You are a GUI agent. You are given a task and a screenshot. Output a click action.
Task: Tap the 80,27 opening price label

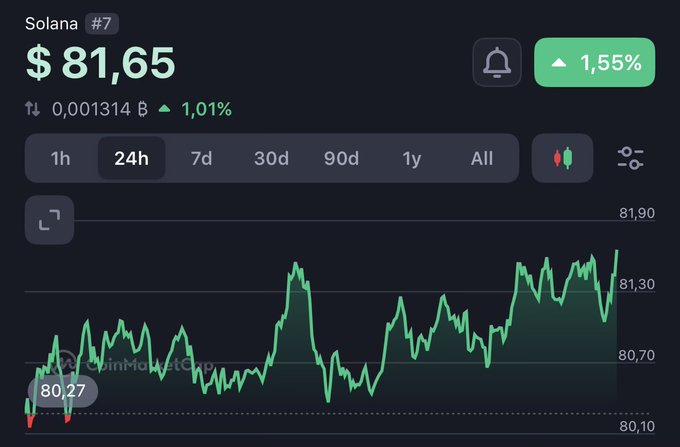[63, 391]
